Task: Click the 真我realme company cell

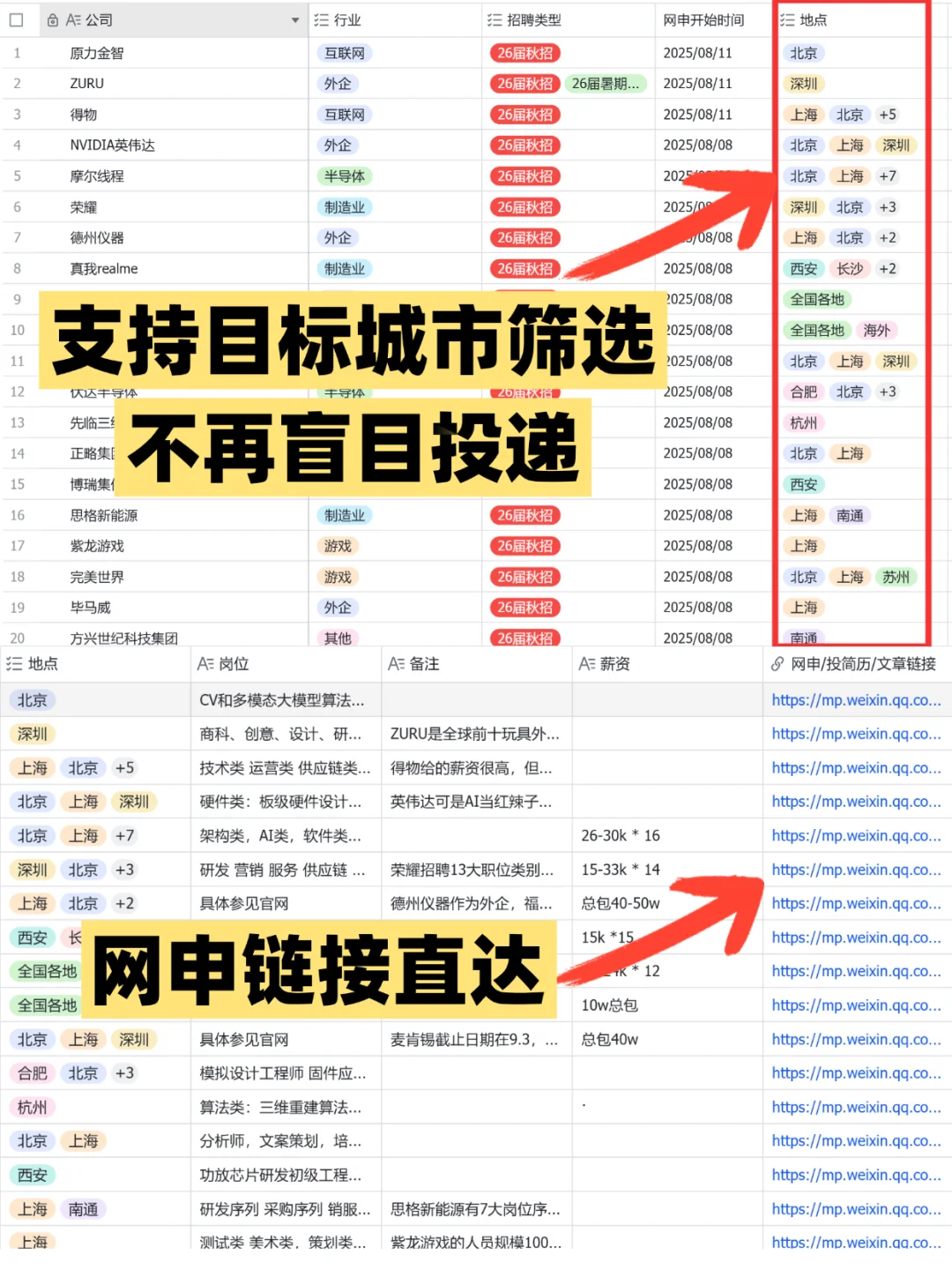Action: [104, 269]
